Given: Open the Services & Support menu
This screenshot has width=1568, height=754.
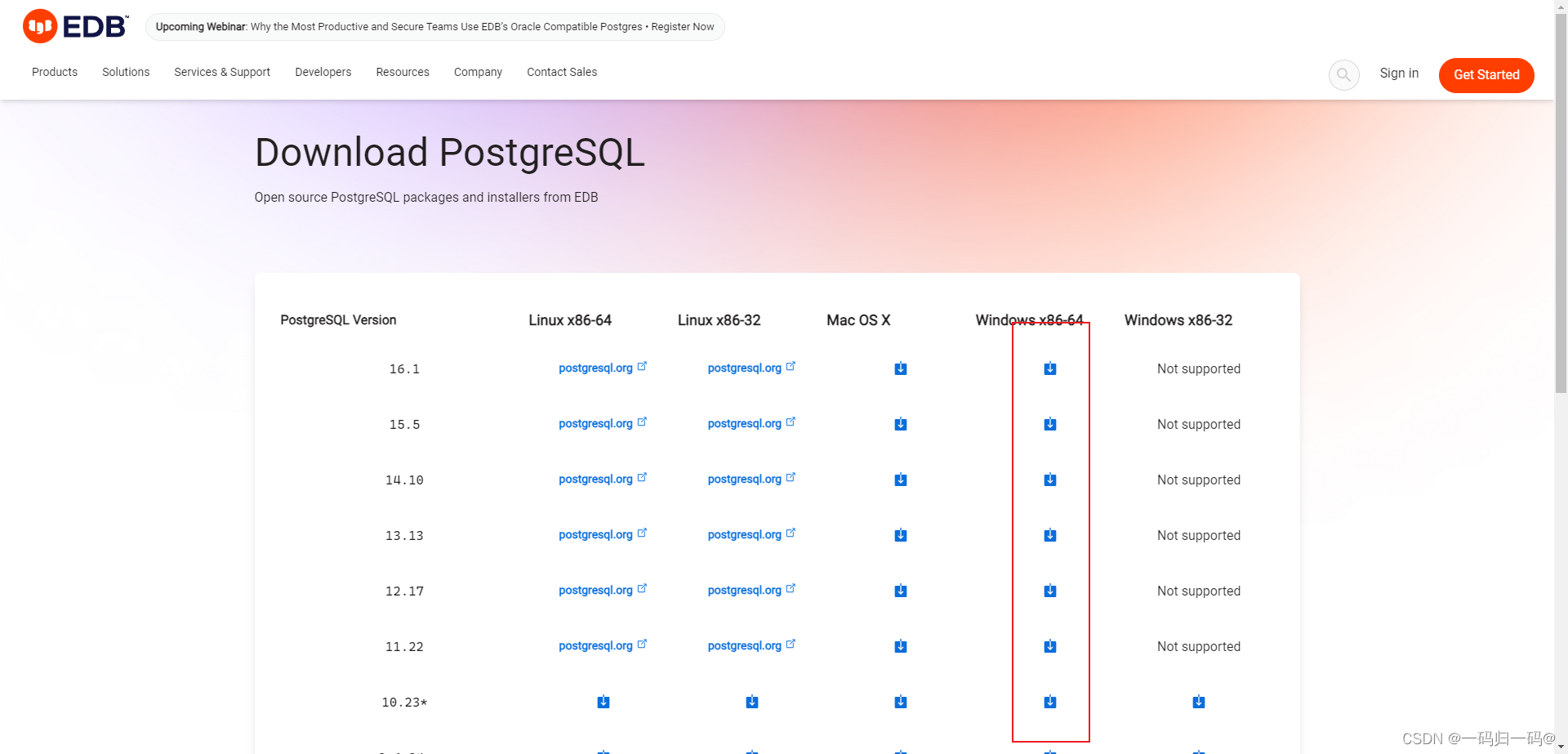Looking at the screenshot, I should pyautogui.click(x=222, y=72).
